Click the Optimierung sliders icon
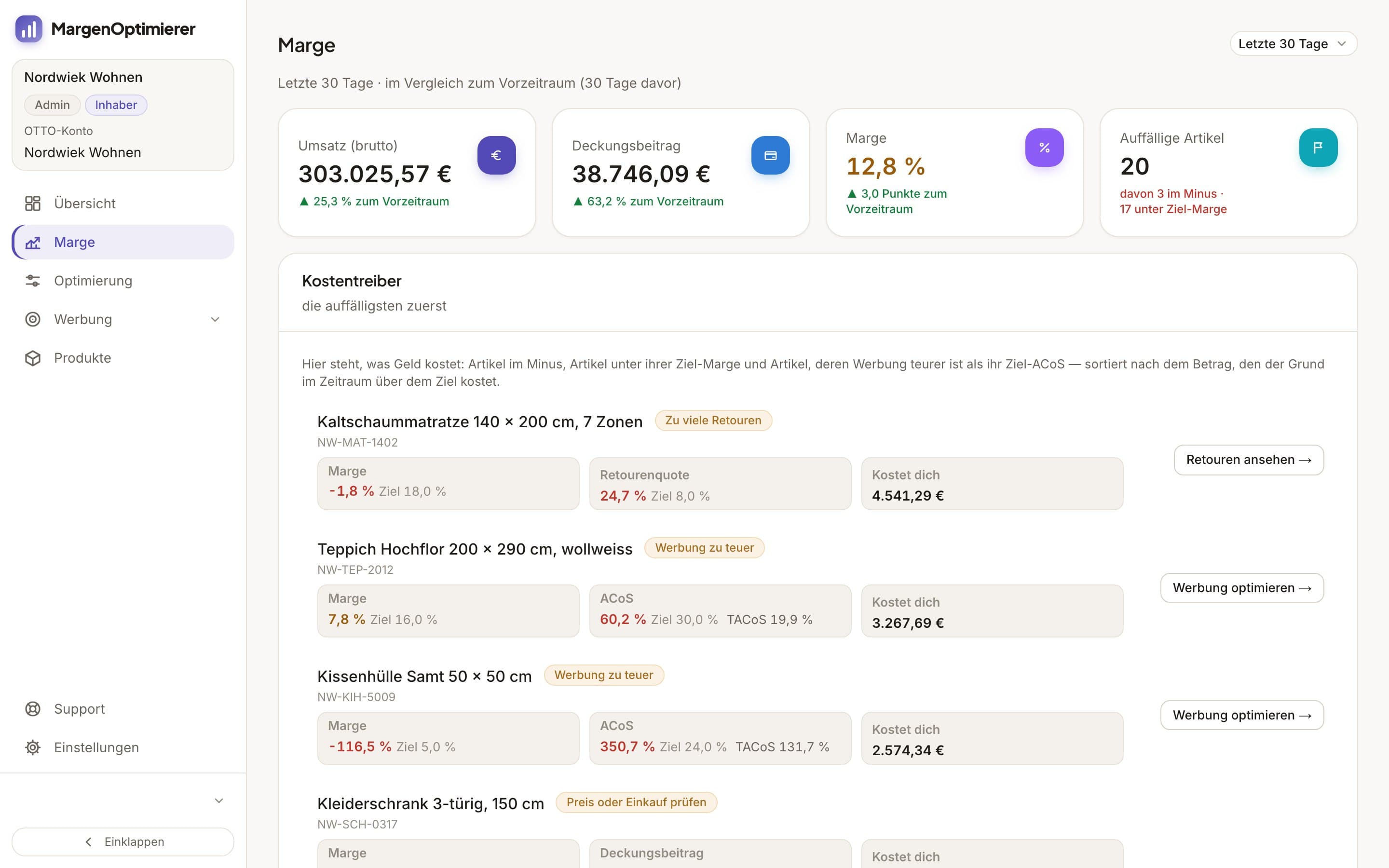1389x868 pixels. click(x=33, y=281)
